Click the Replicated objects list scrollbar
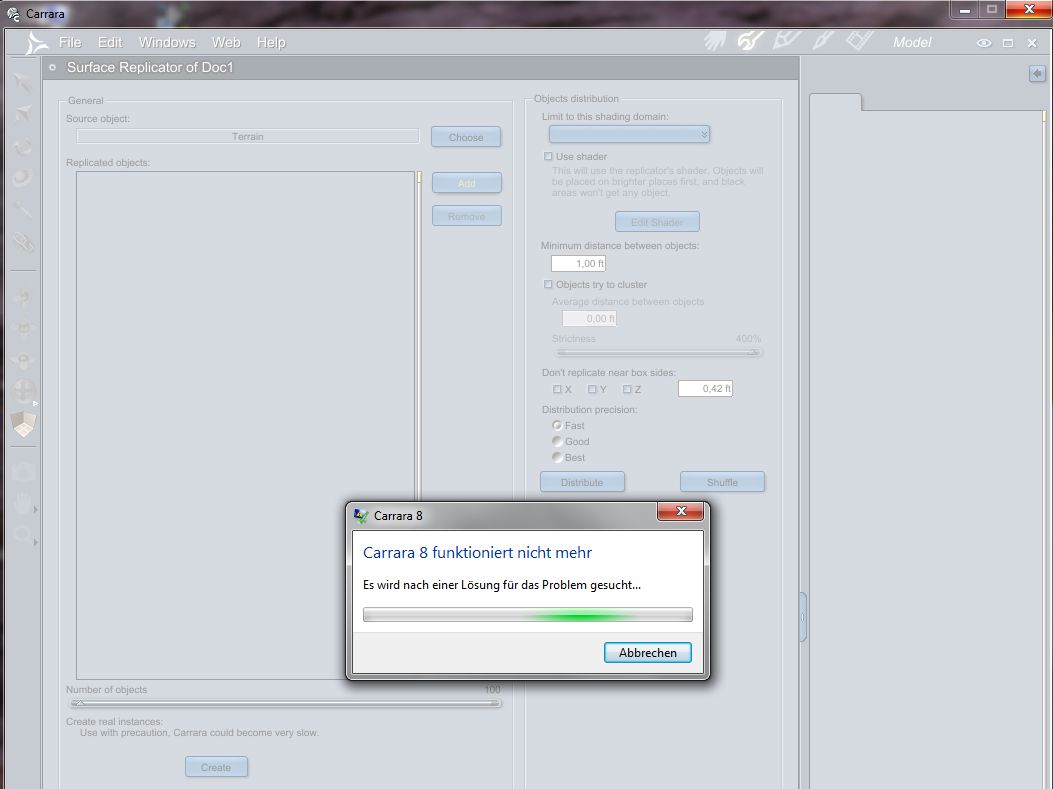Image resolution: width=1053 pixels, height=789 pixels. click(419, 336)
